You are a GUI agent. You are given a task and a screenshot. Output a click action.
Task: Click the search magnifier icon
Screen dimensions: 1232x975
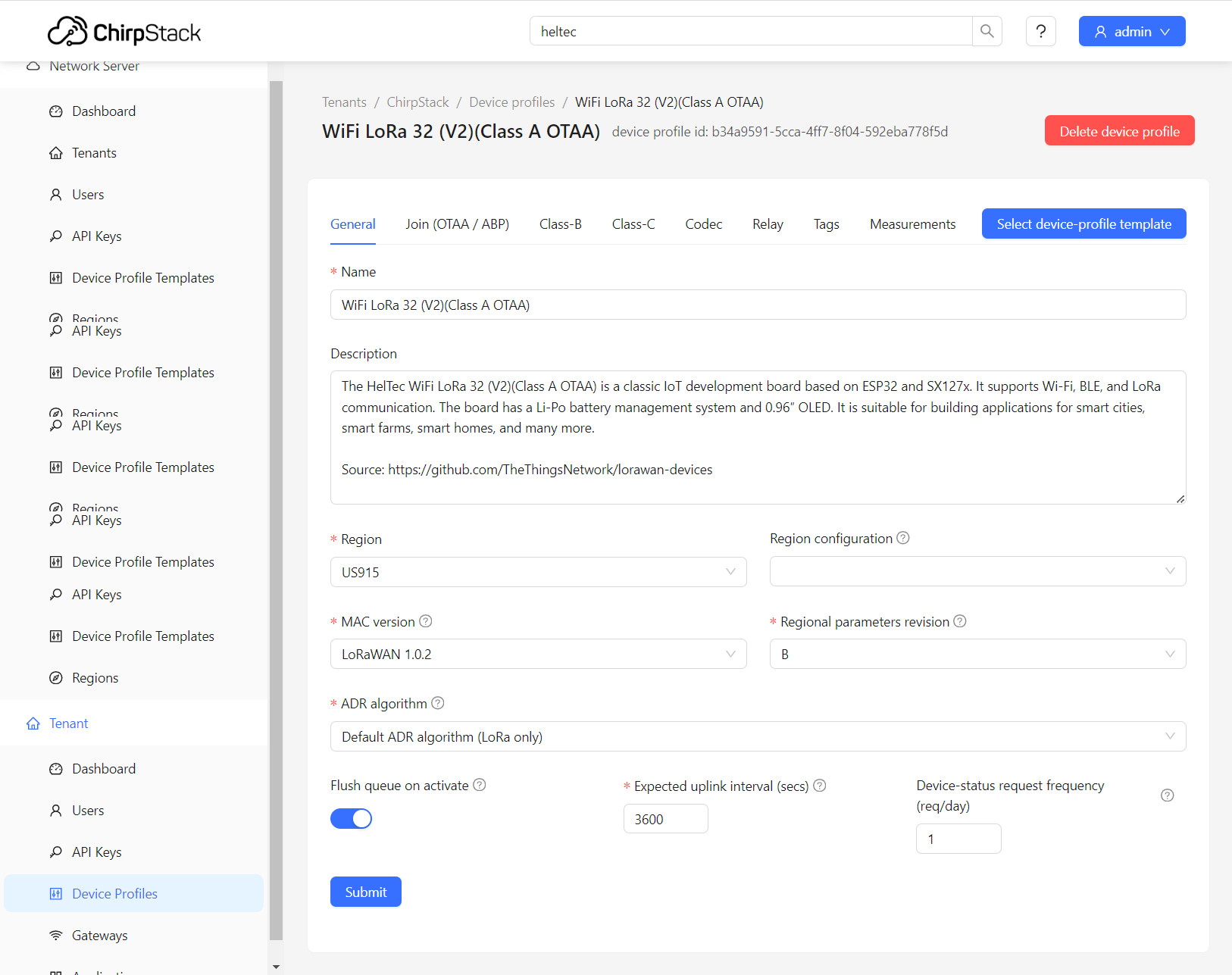[x=987, y=31]
